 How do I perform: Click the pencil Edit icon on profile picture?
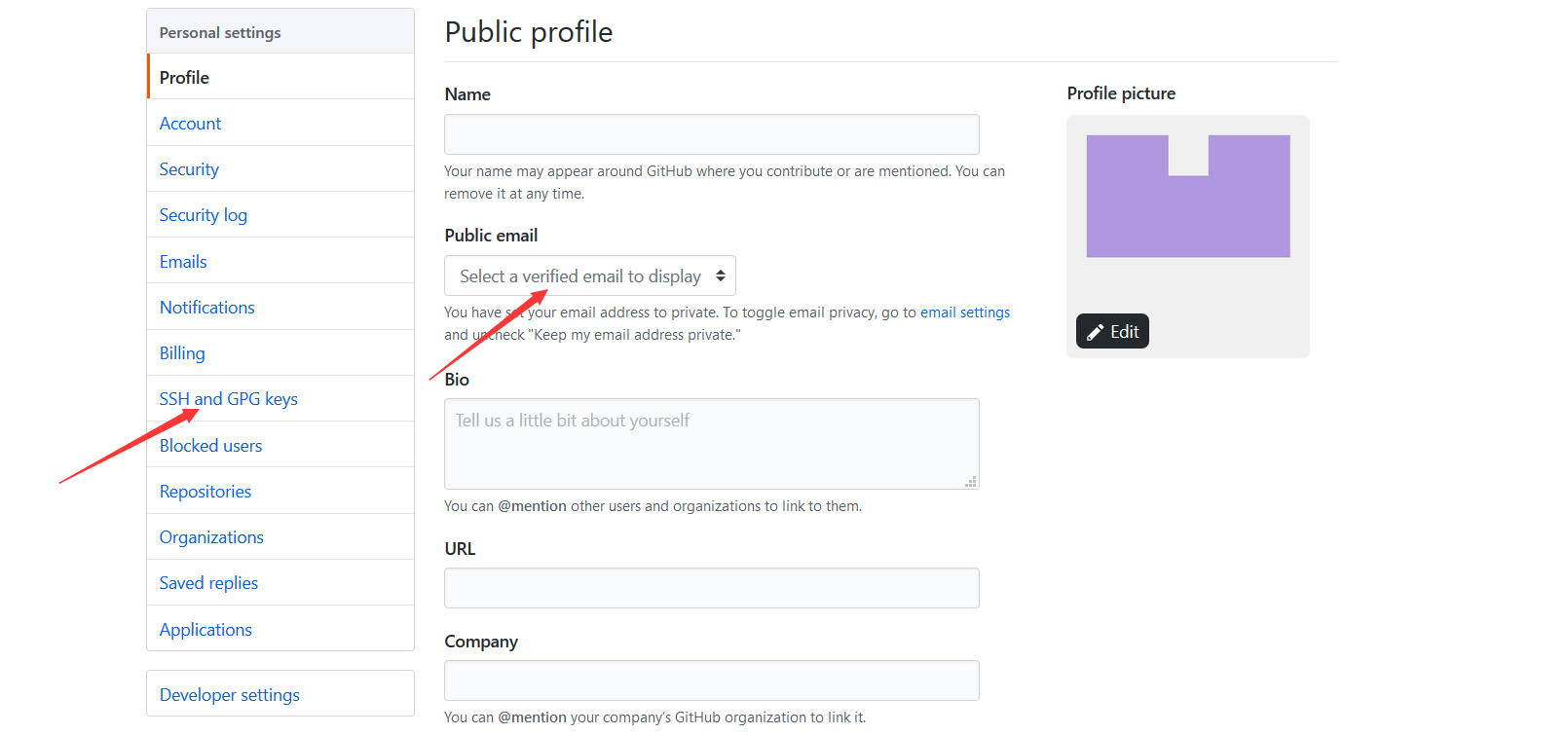click(1095, 332)
